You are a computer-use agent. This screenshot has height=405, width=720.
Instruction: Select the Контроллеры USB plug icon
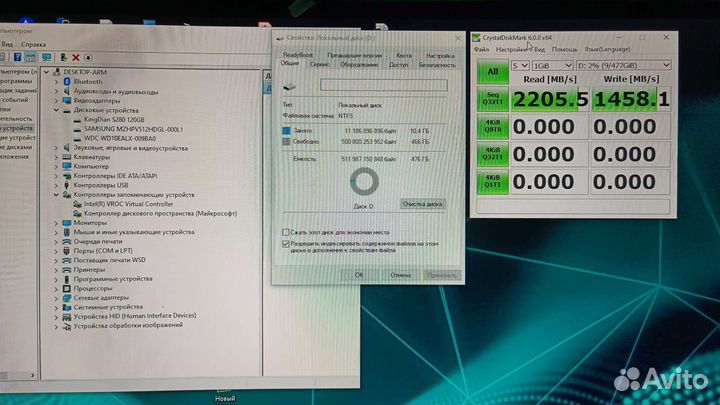[67, 185]
